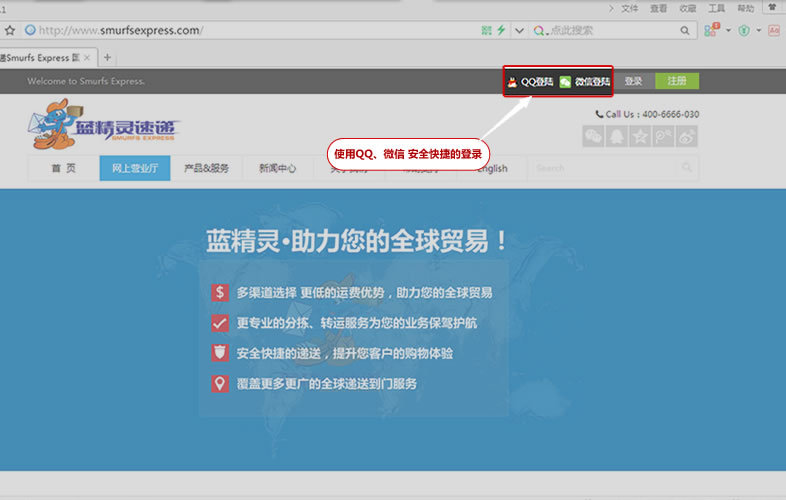Screen dimensions: 786x500
Task: Open the 查看 menu
Action: point(659,9)
